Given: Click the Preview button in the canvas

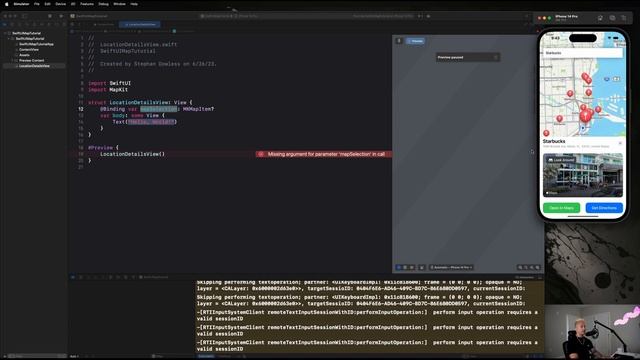Looking at the screenshot, I should (x=416, y=41).
